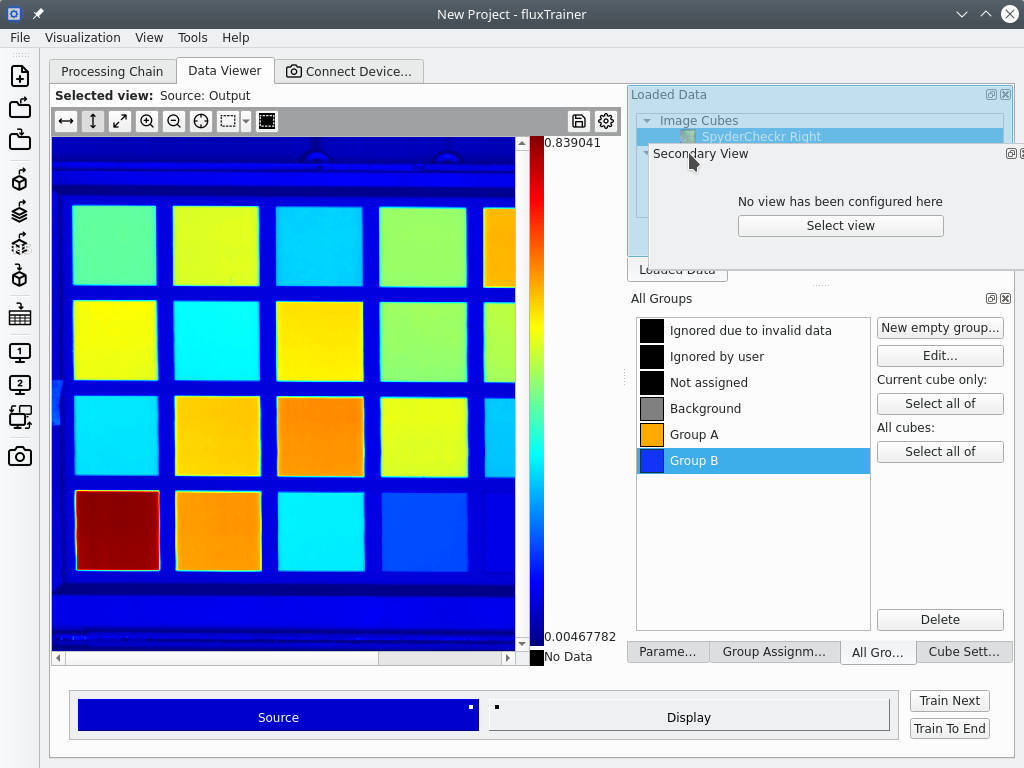Viewport: 1024px width, 768px height.
Task: Open the File menu
Action: (x=20, y=38)
